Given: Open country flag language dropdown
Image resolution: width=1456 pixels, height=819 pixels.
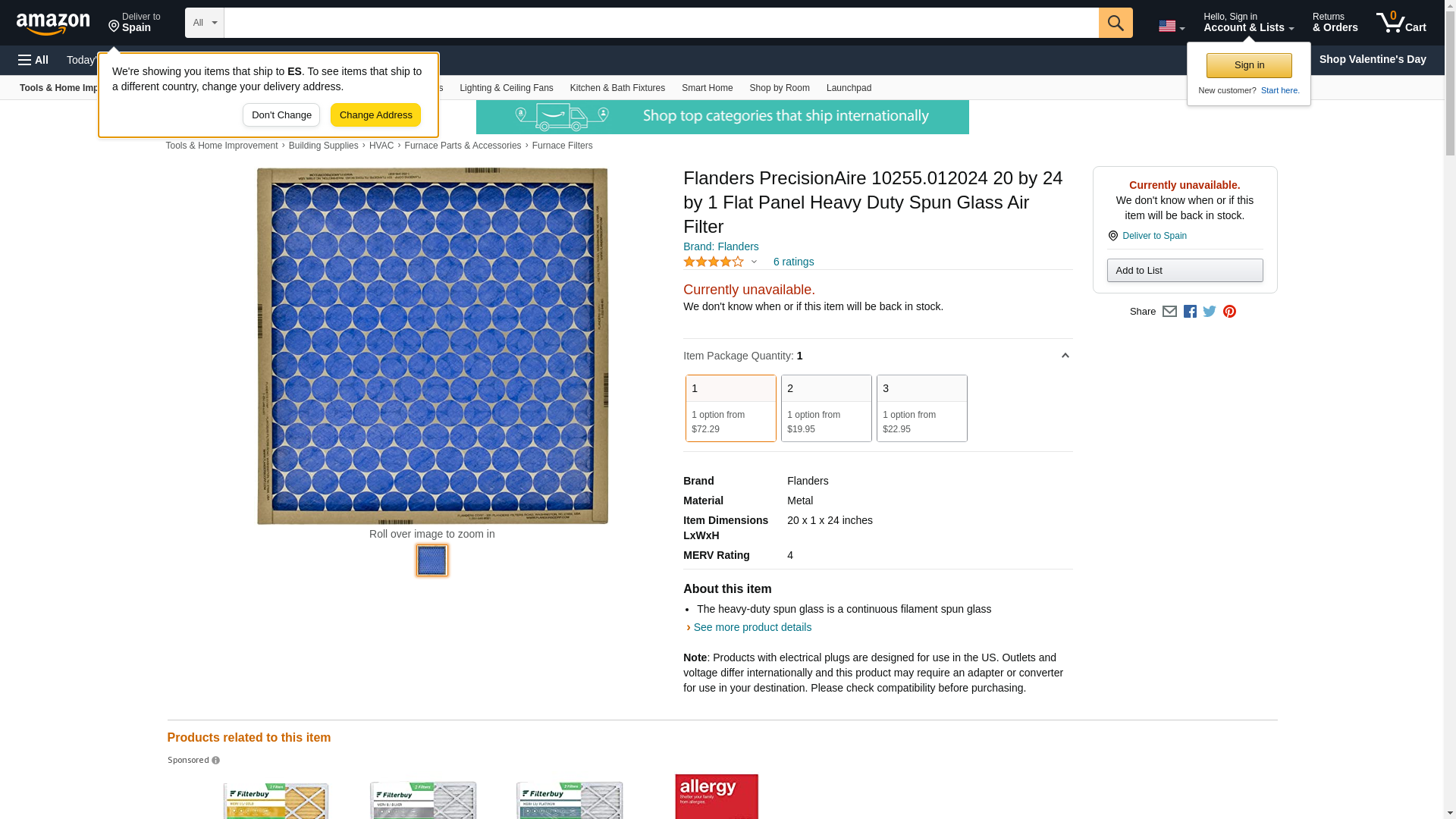Looking at the screenshot, I should click(x=1171, y=26).
